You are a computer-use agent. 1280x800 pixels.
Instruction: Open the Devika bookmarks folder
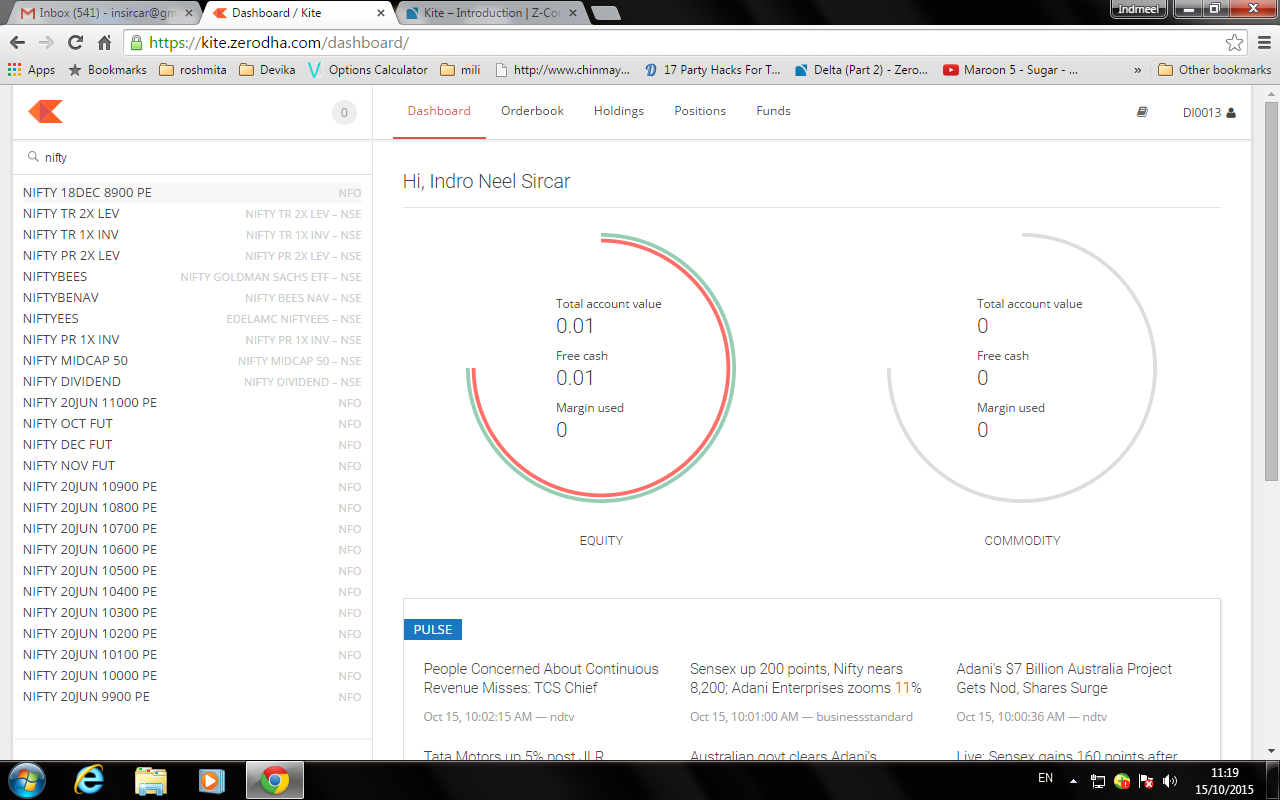tap(267, 70)
